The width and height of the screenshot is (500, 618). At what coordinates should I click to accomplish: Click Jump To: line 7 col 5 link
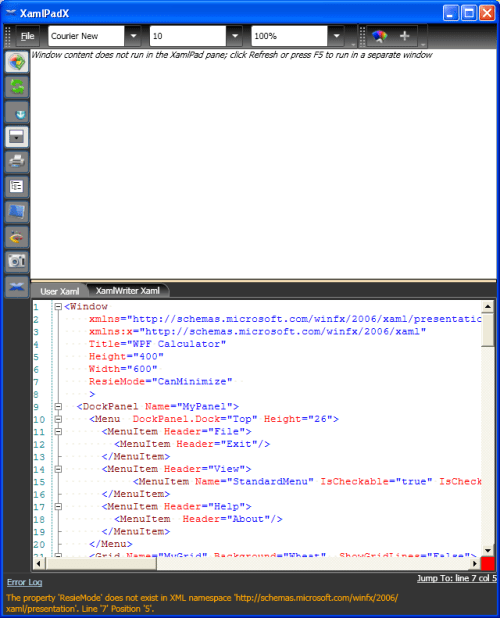pos(457,578)
